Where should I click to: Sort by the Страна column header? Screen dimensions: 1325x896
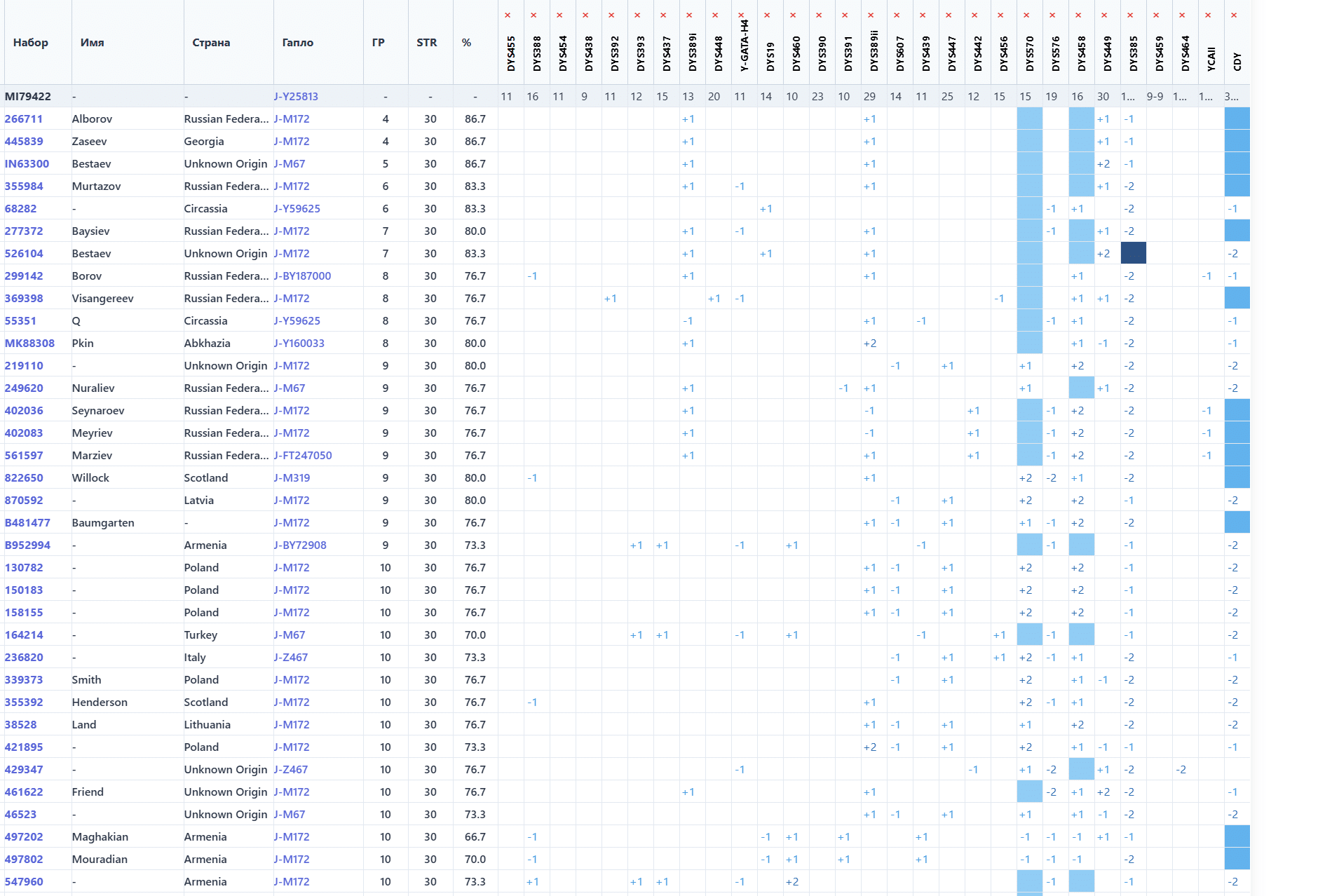[x=211, y=43]
